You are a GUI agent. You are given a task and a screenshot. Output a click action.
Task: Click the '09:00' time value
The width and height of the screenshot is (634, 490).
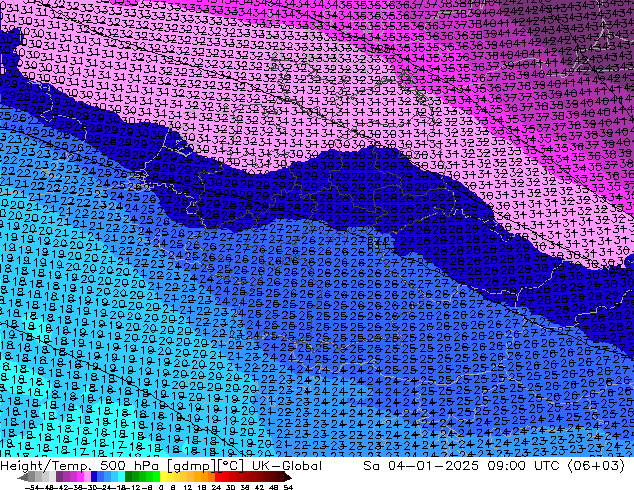pos(506,466)
